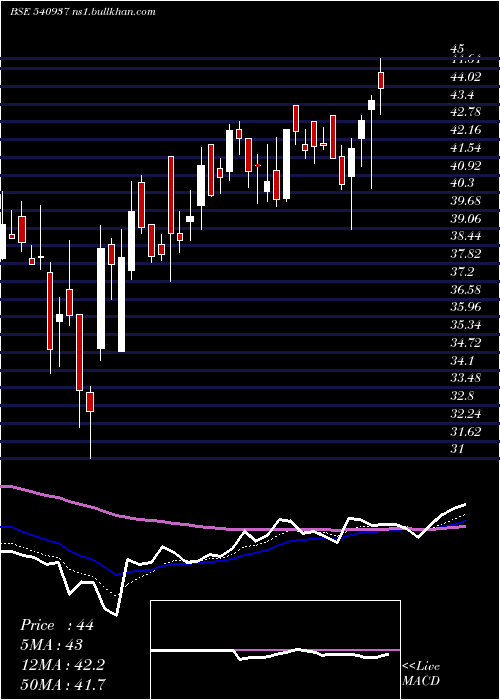The image size is (500, 700).
Task: Click the 36.58 price axis label
Action: pos(466,289)
